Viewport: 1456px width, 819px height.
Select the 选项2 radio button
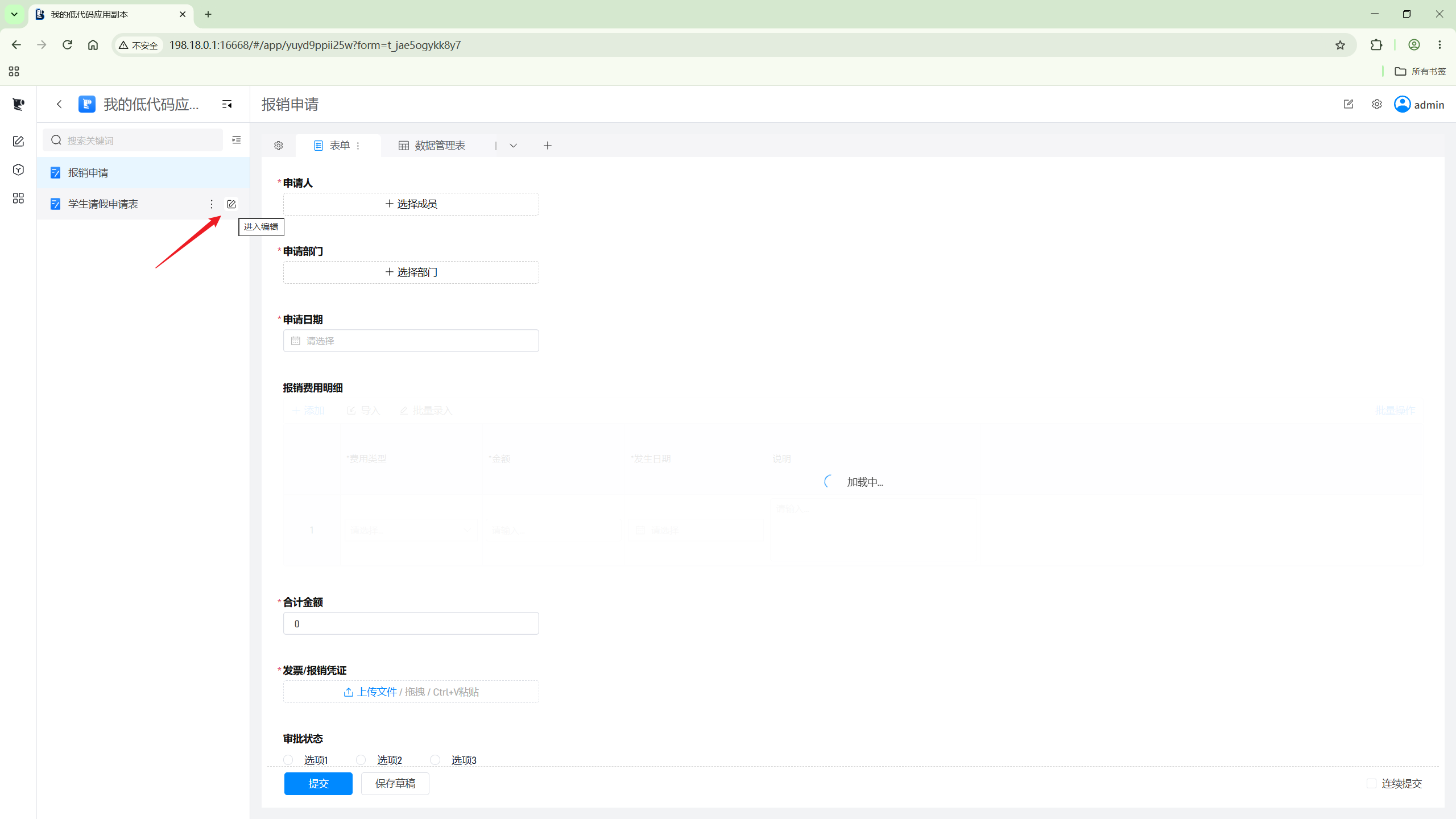coord(361,760)
